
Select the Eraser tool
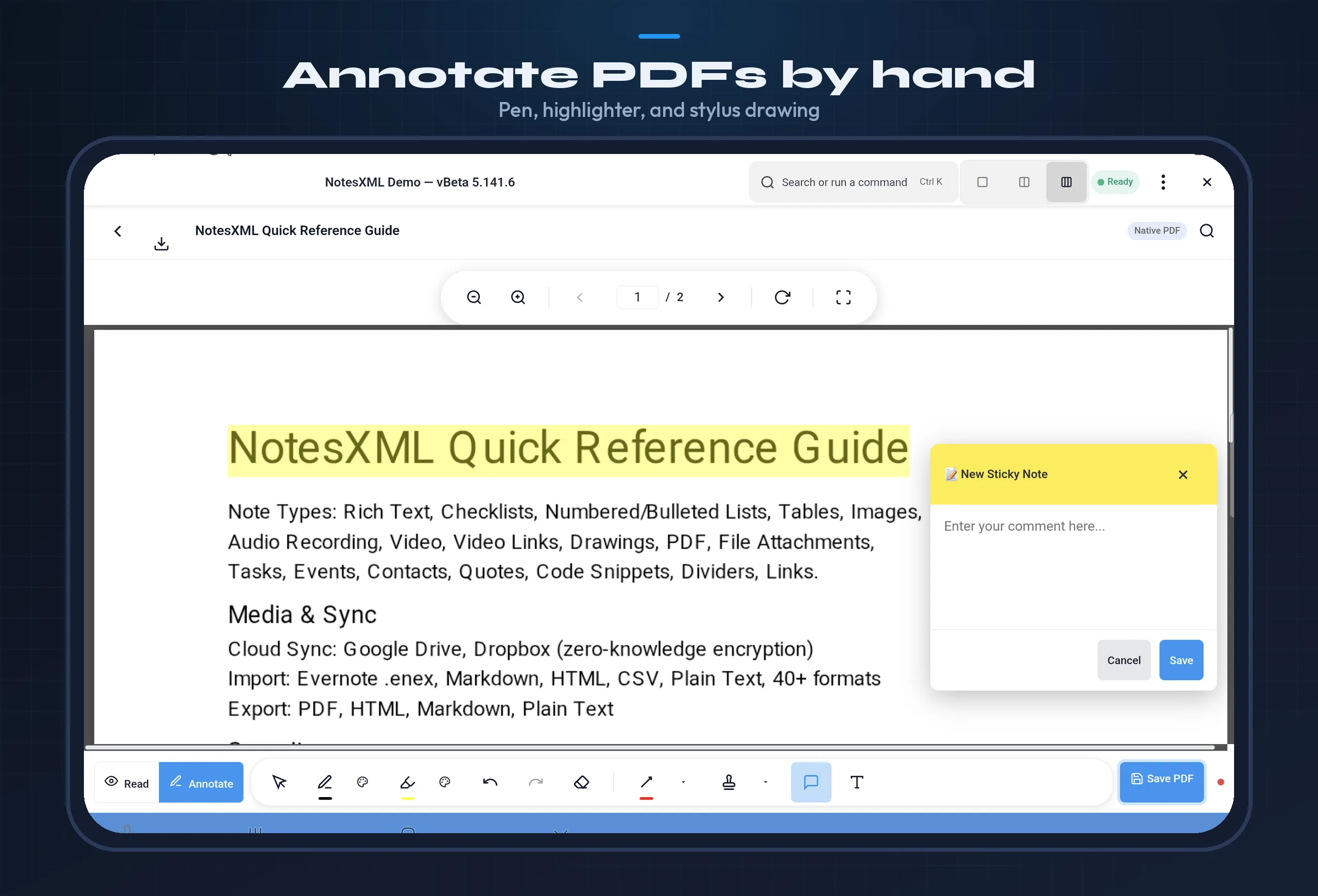click(x=581, y=782)
